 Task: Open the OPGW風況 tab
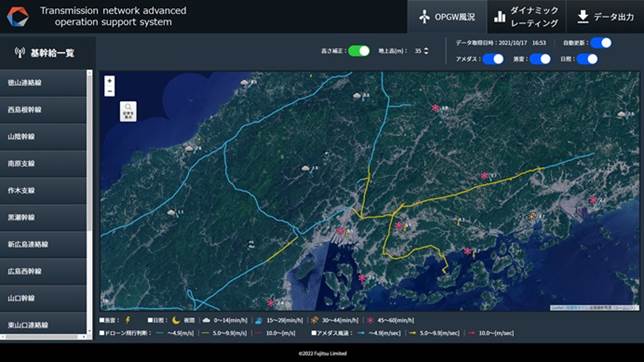pos(447,17)
